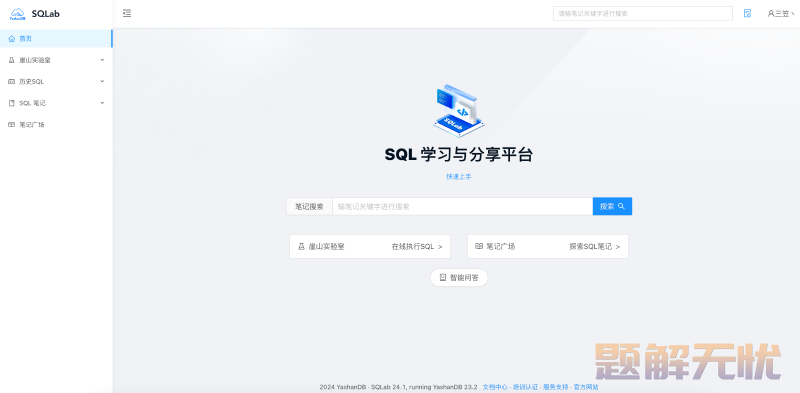Click the flask icon on the 崖山实验室 card

tap(301, 247)
